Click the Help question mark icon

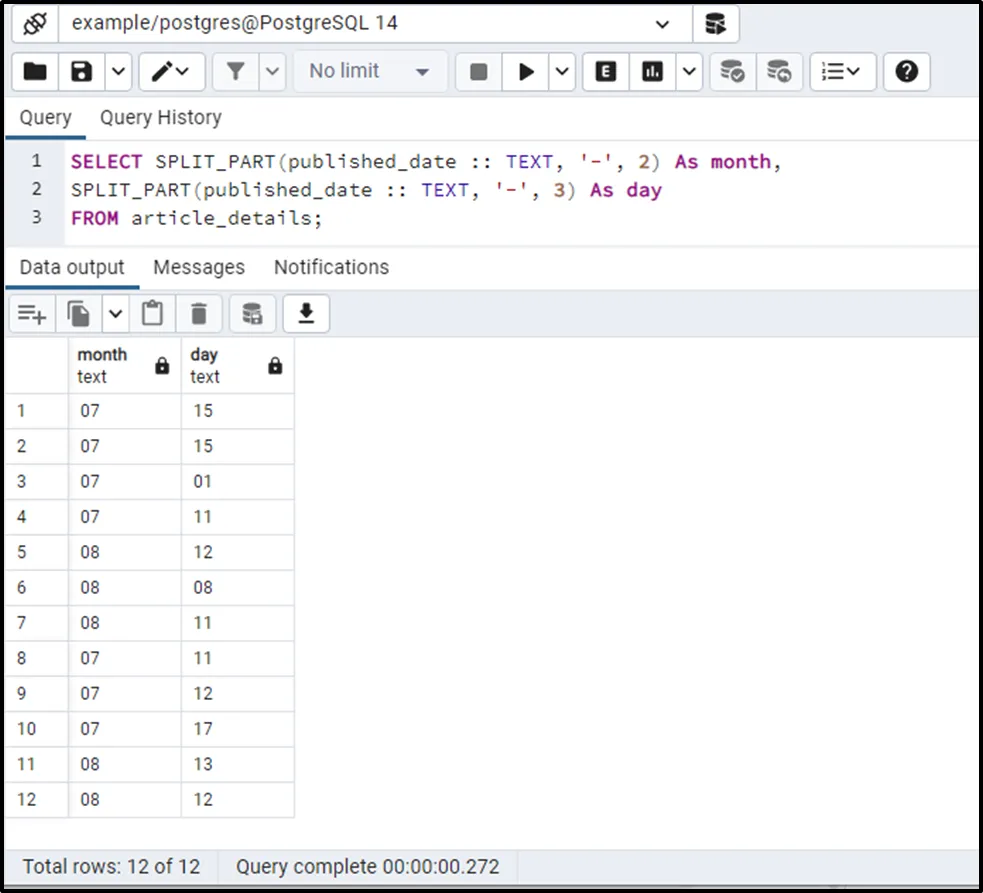tap(906, 72)
